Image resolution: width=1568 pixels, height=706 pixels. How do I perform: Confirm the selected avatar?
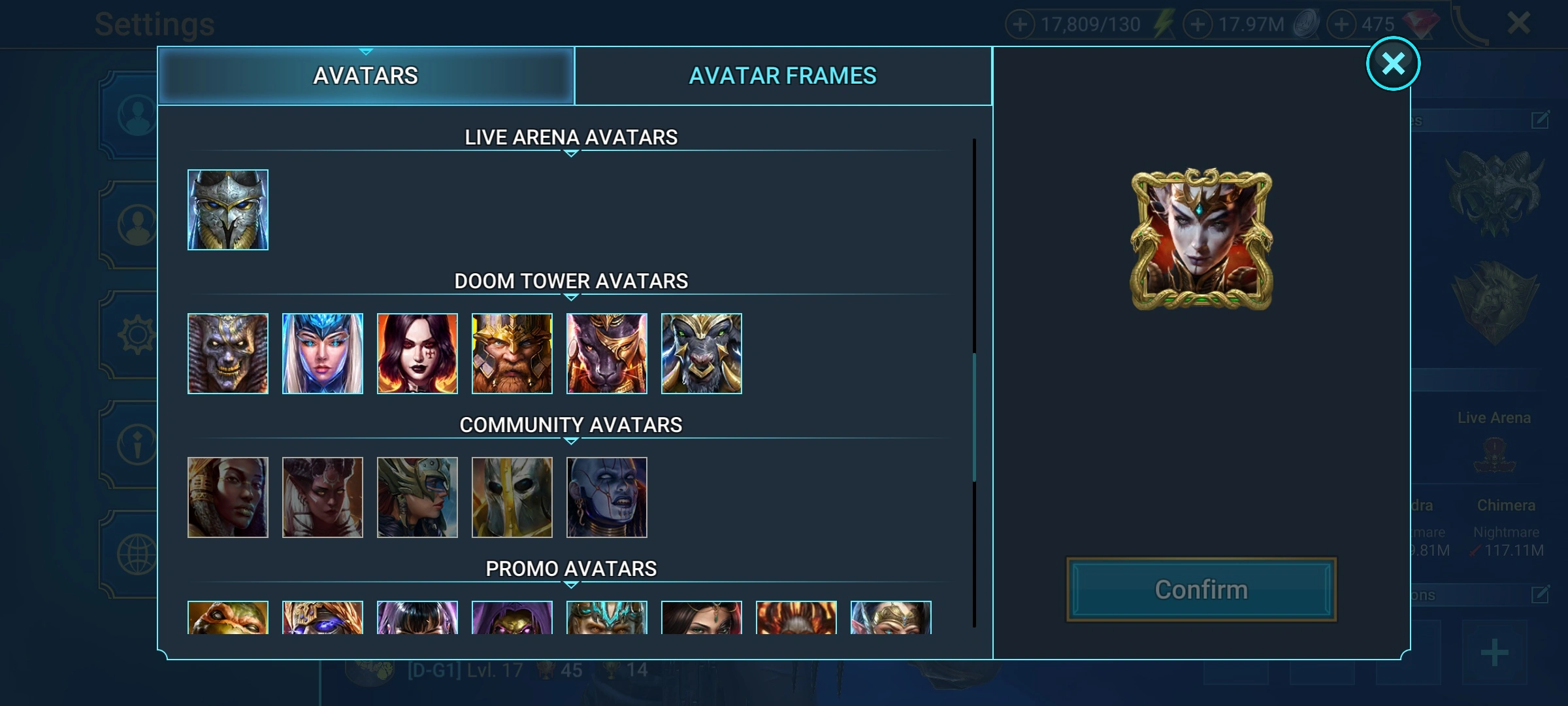coord(1201,590)
